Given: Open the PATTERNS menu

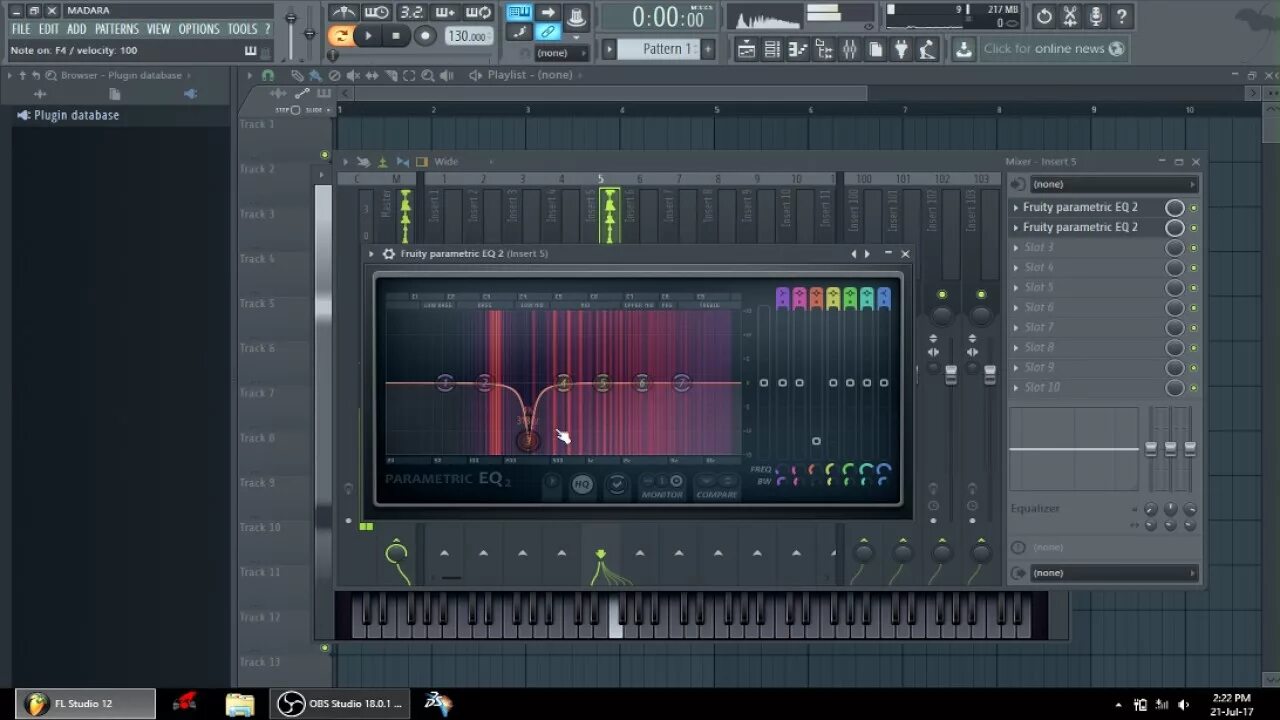Looking at the screenshot, I should pyautogui.click(x=117, y=29).
